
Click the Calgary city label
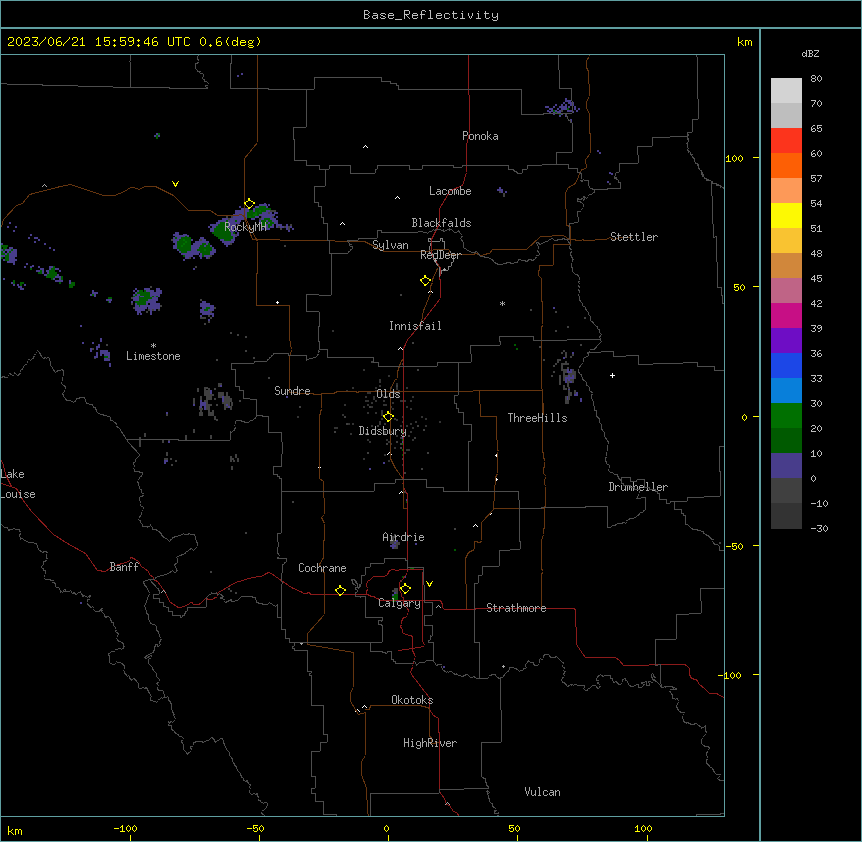(x=399, y=603)
